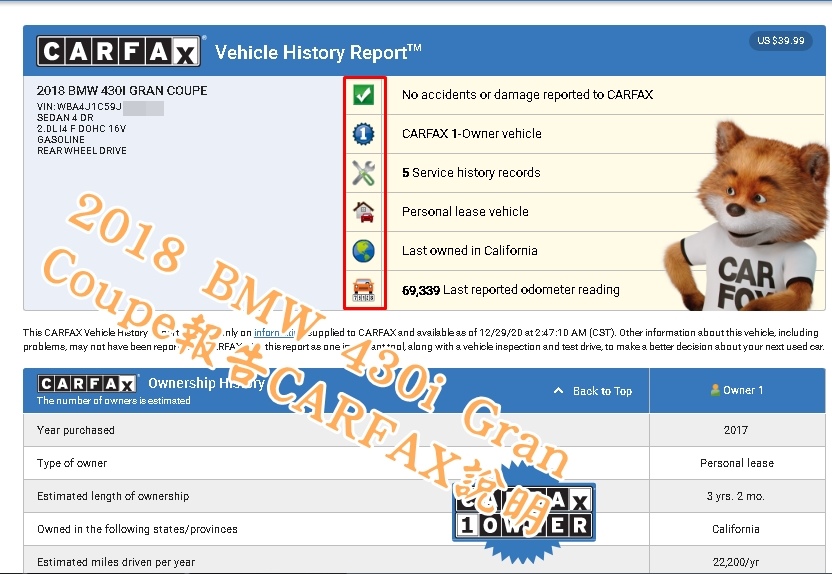Click the house and car personal lease icon
The image size is (832, 574).
click(x=363, y=212)
